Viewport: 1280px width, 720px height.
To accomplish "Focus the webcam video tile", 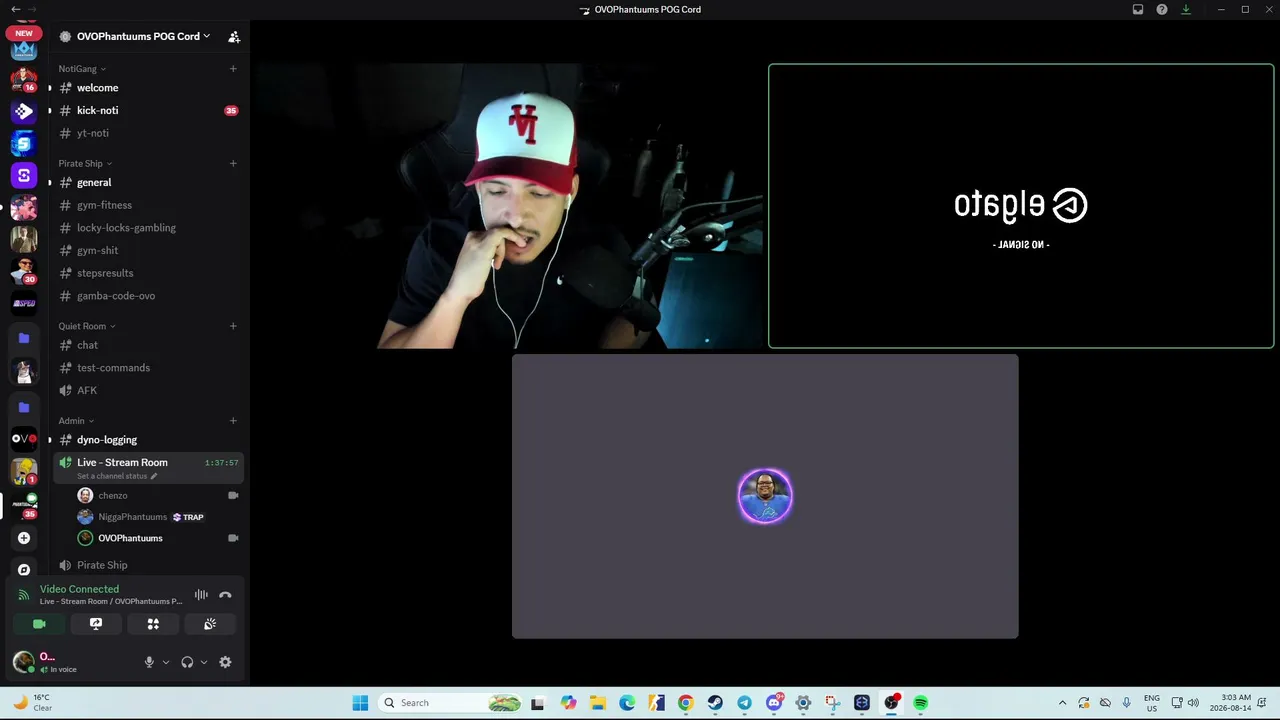I will pos(508,206).
